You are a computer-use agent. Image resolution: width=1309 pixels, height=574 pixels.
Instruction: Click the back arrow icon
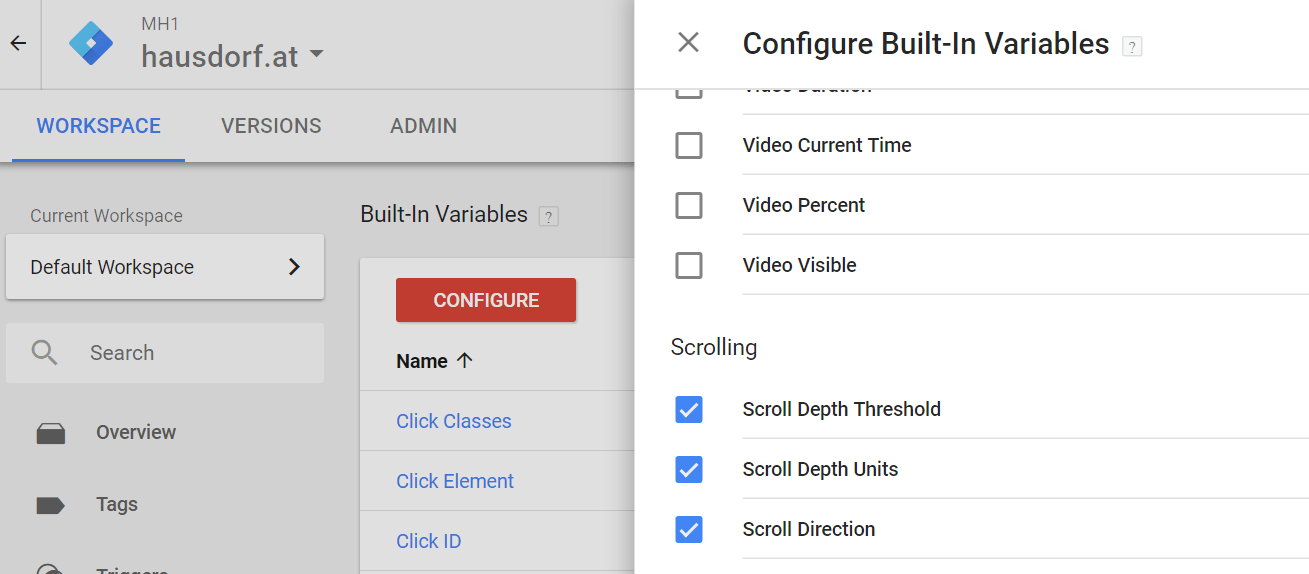click(18, 44)
